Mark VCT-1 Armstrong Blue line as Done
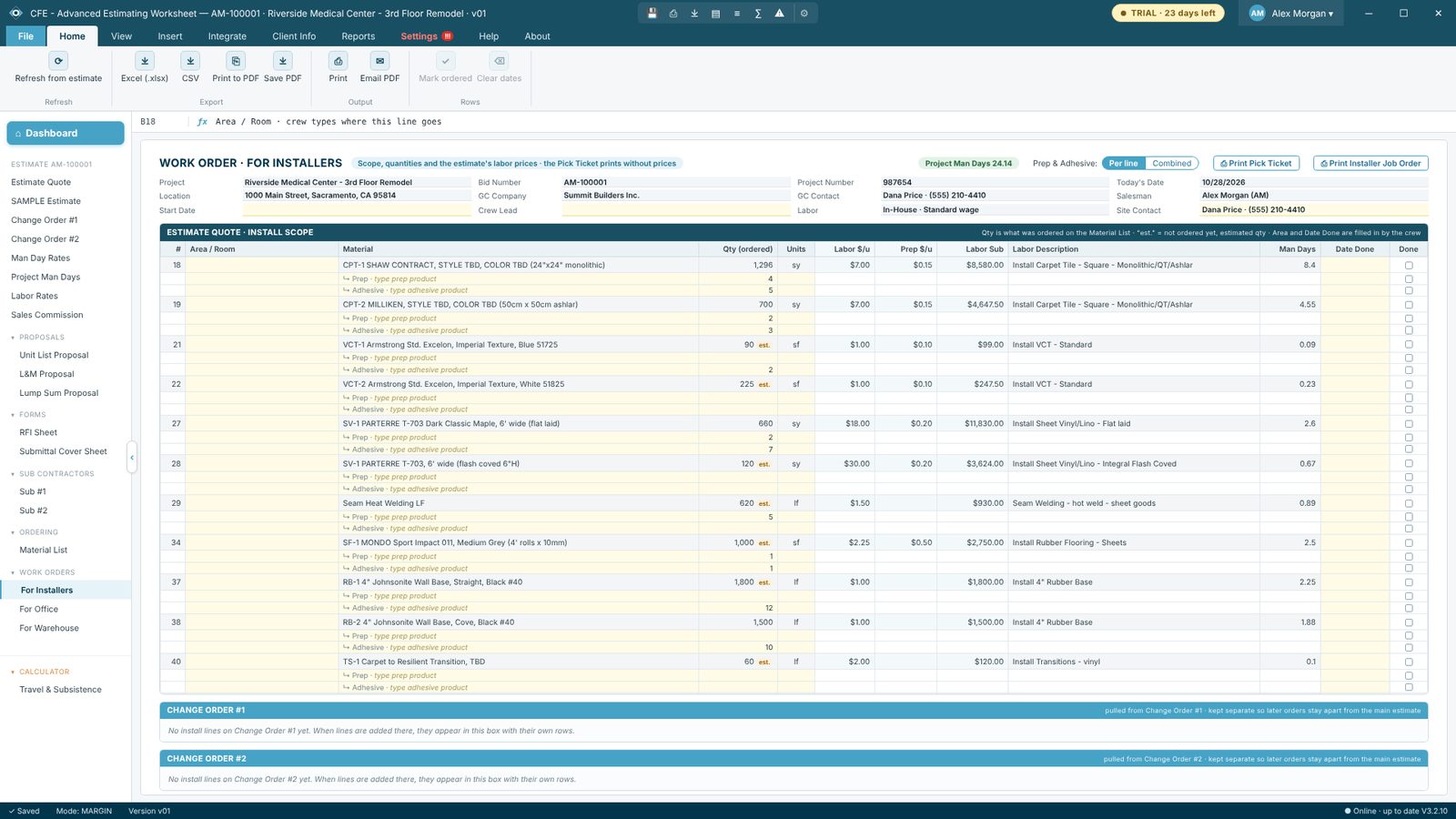Viewport: 1456px width, 819px height. (x=1409, y=345)
